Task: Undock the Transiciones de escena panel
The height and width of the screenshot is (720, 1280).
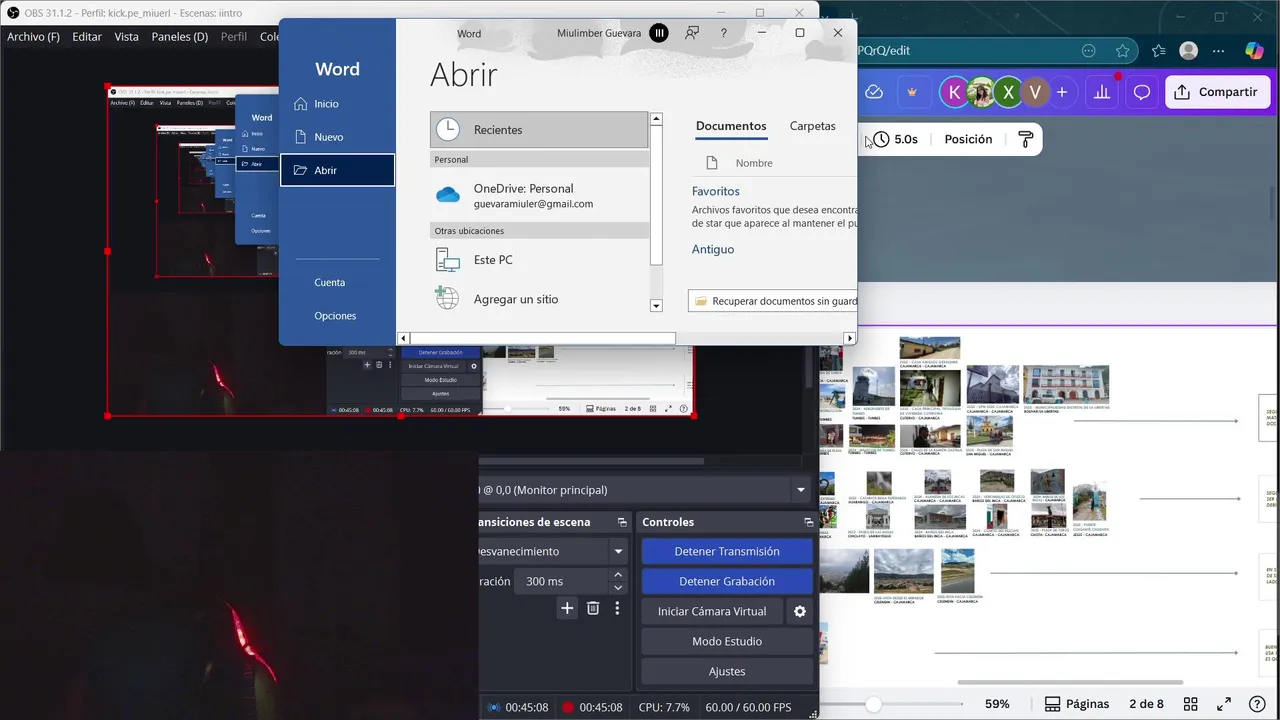Action: click(622, 522)
